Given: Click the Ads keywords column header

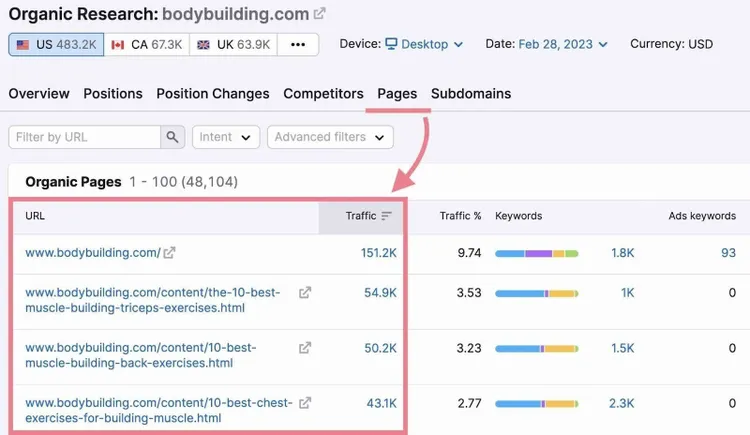Looking at the screenshot, I should pyautogui.click(x=702, y=216).
